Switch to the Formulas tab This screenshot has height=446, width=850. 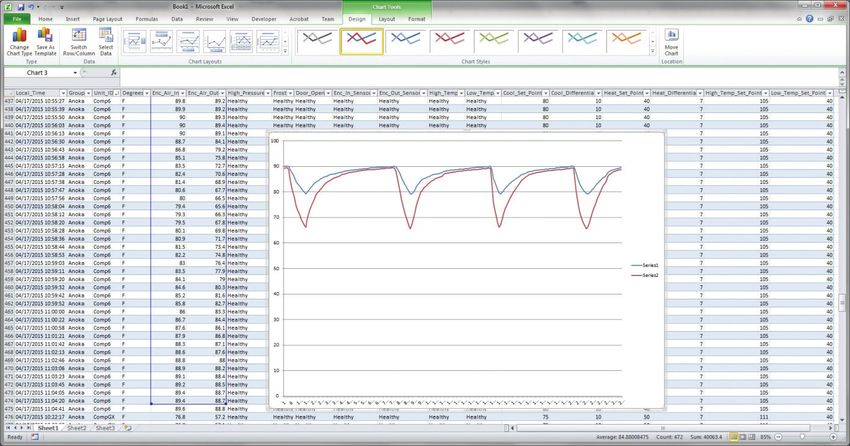(x=147, y=19)
